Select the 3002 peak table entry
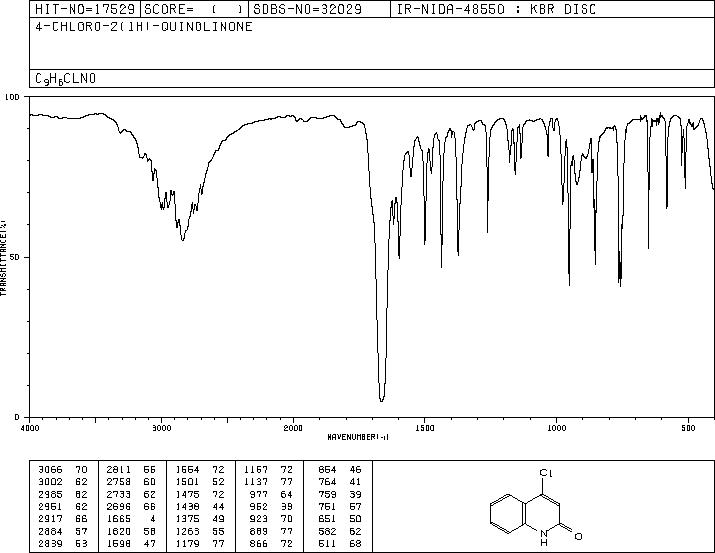The width and height of the screenshot is (715, 553). pyautogui.click(x=63, y=481)
